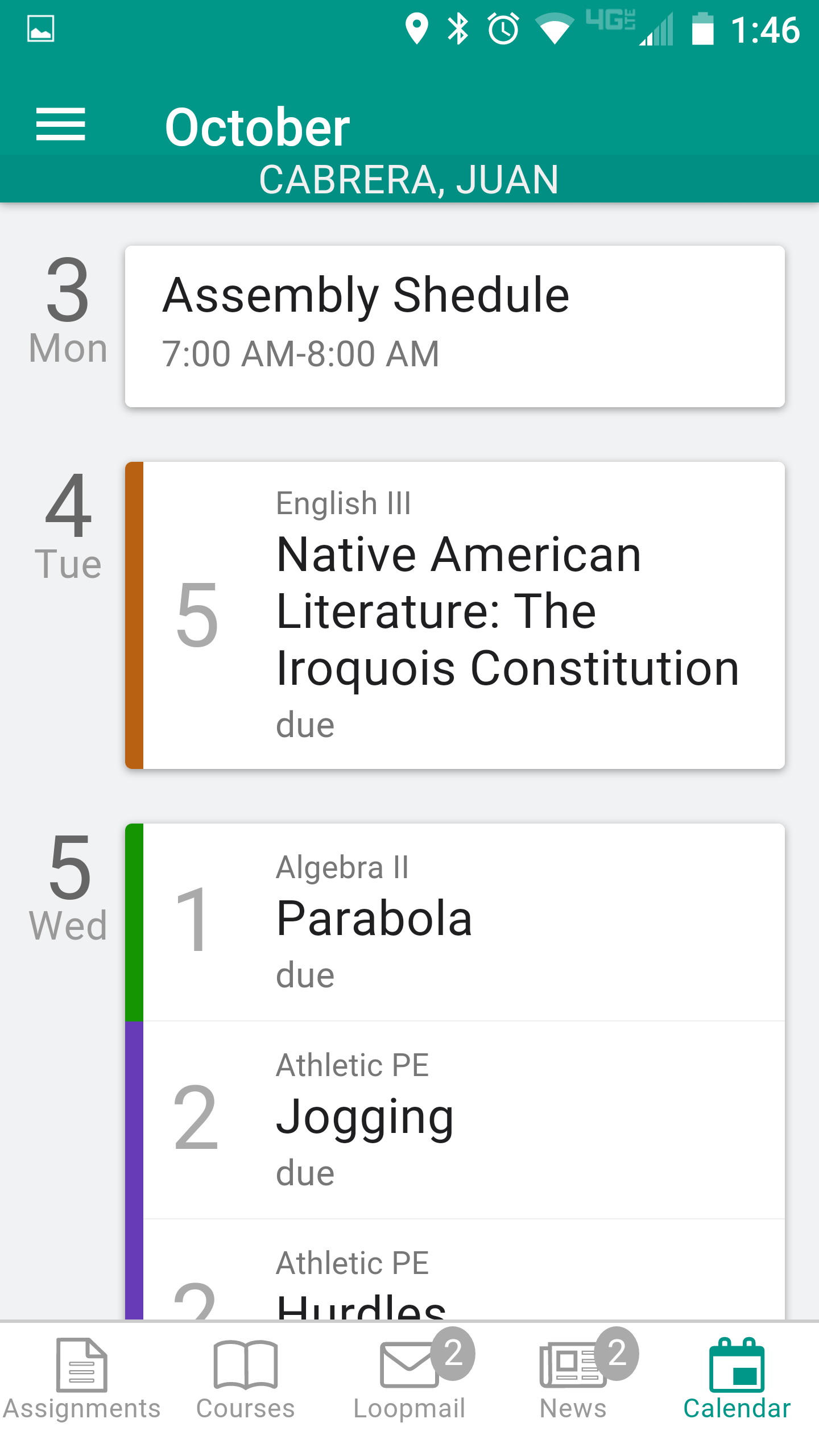This screenshot has height=1456, width=819.
Task: Select the Calendar icon tab
Action: coord(737,1365)
